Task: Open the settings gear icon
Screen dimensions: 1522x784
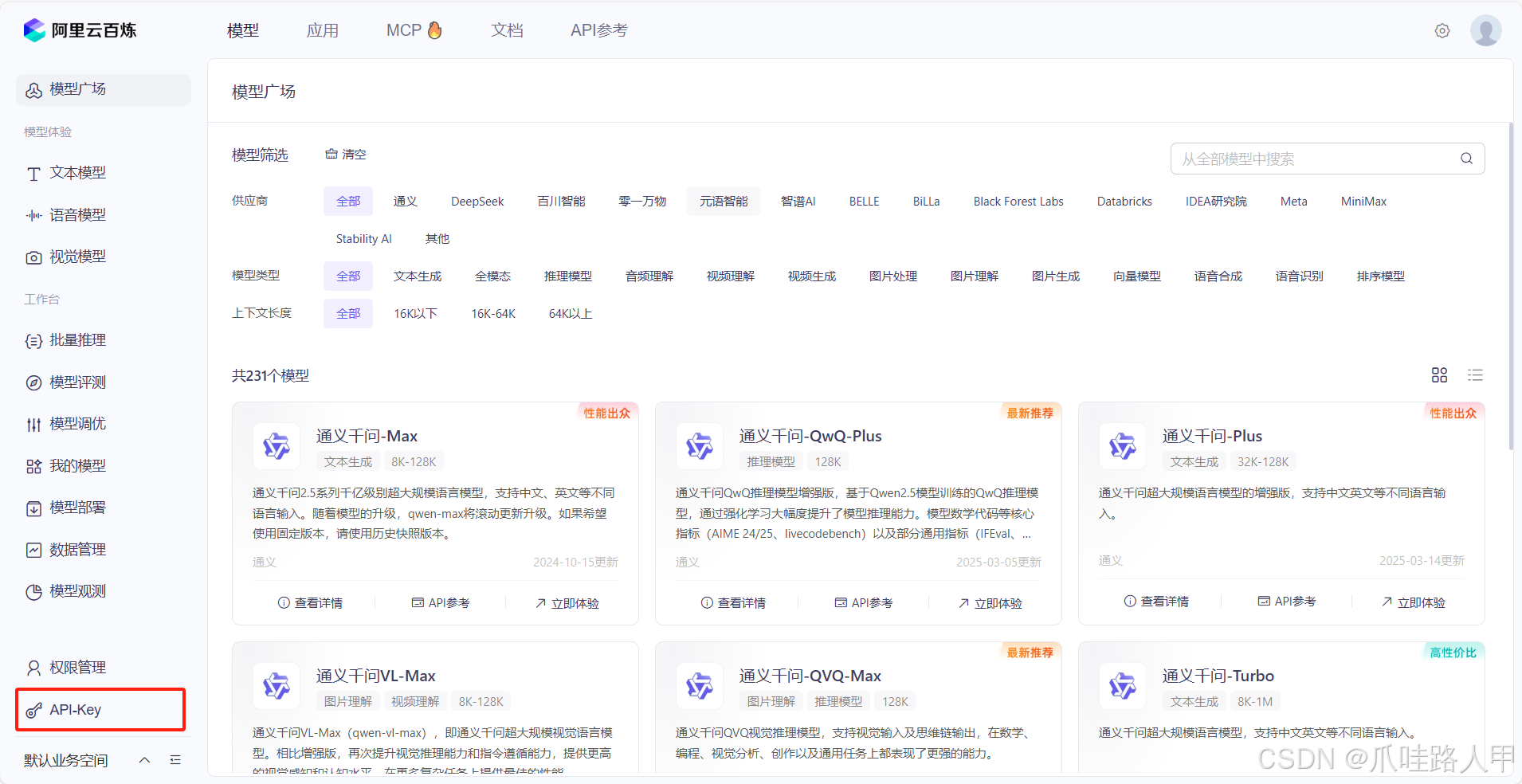Action: pos(1442,30)
